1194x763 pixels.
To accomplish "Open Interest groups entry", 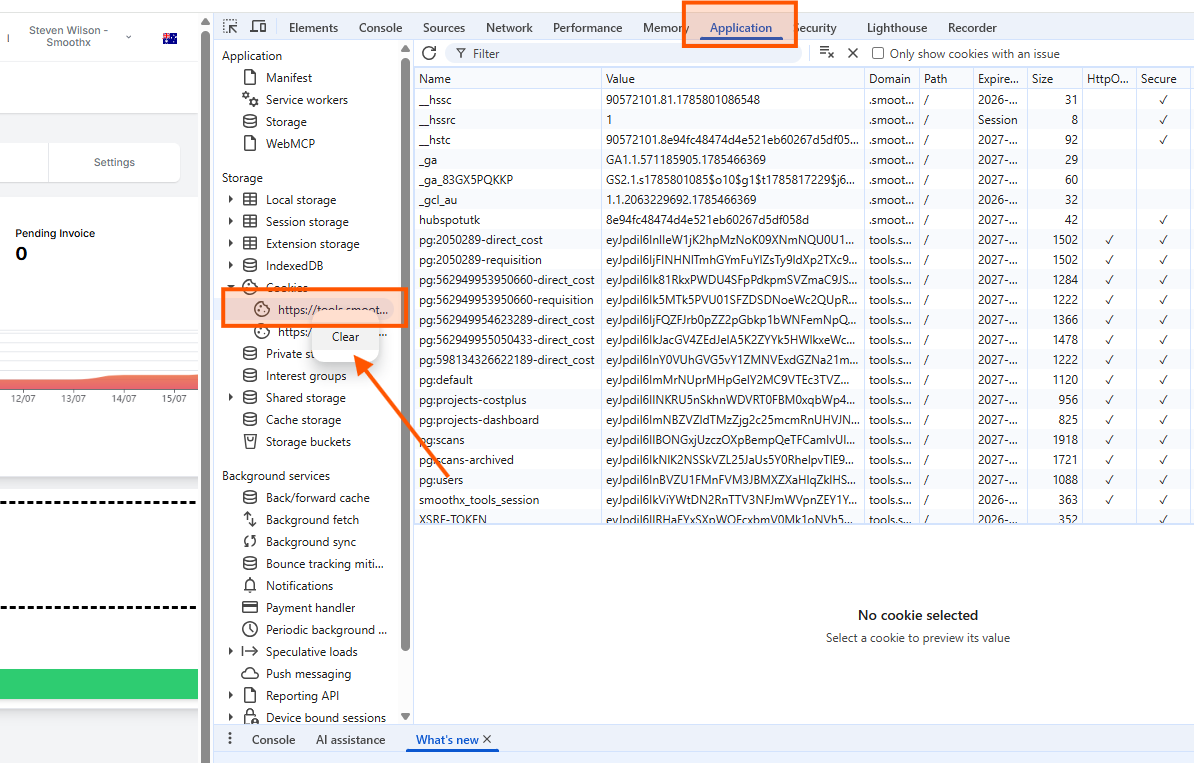I will click(305, 375).
